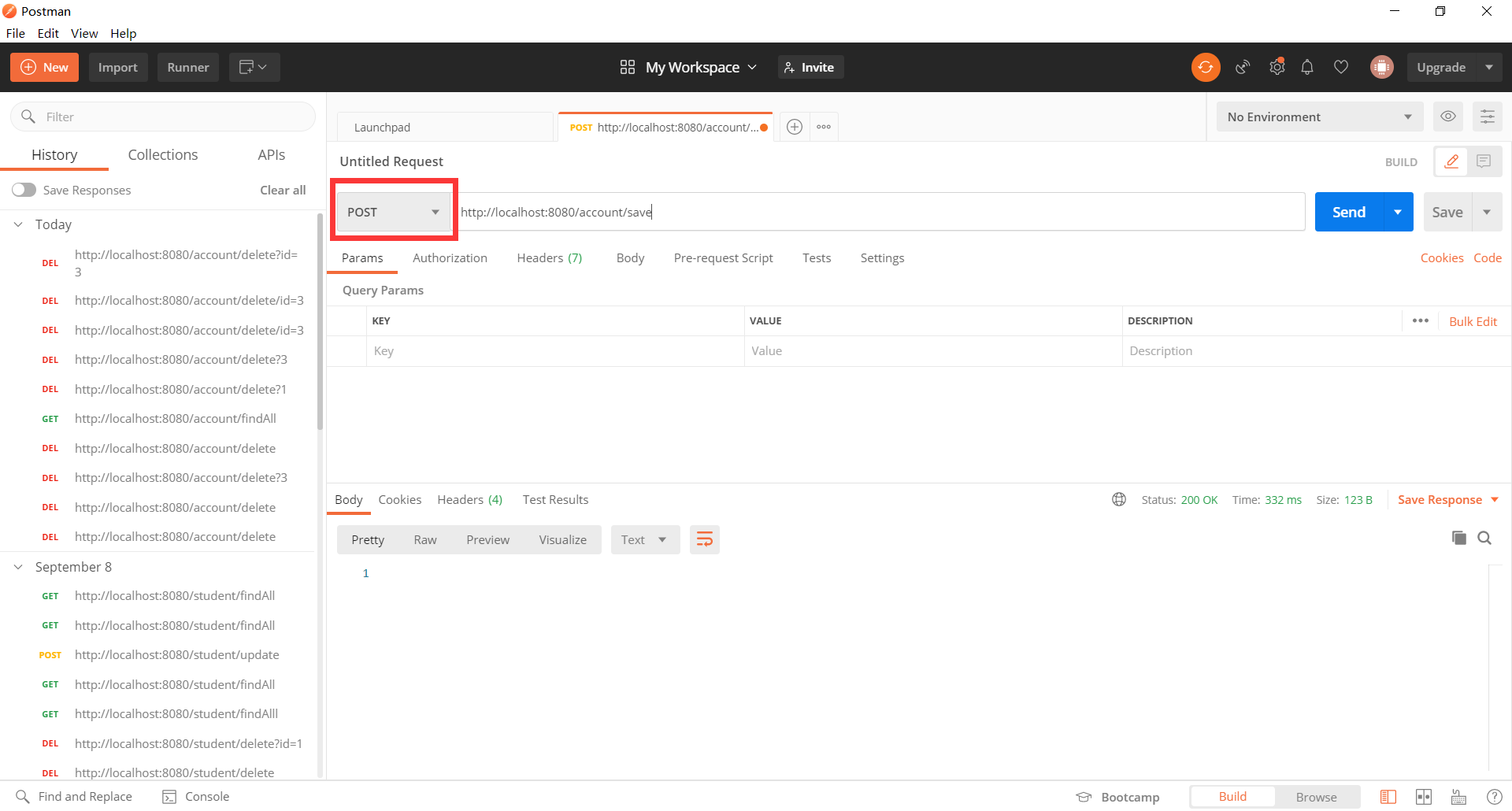
Task: Click the New button
Action: pyautogui.click(x=44, y=67)
